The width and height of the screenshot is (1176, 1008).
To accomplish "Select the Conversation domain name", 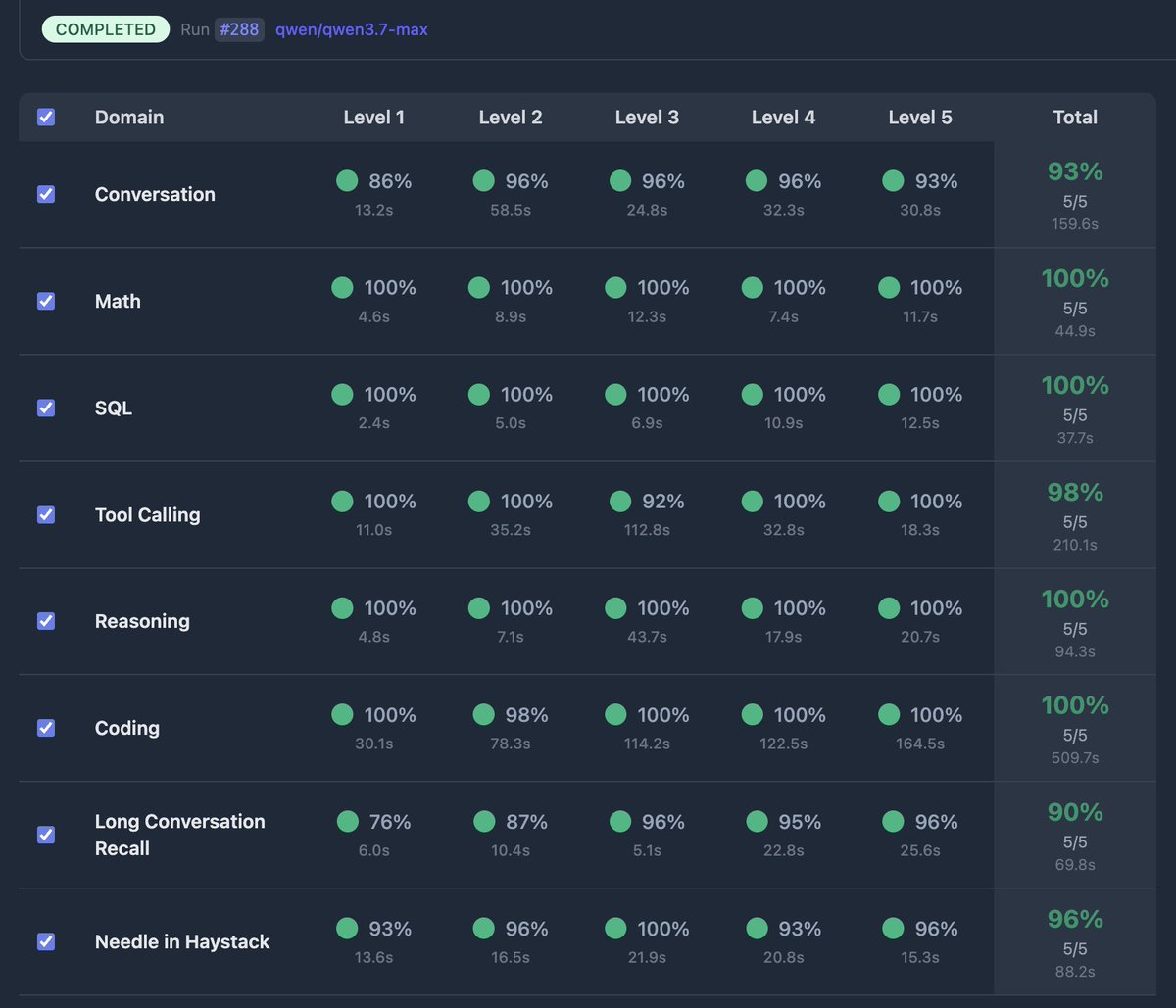I will (155, 194).
